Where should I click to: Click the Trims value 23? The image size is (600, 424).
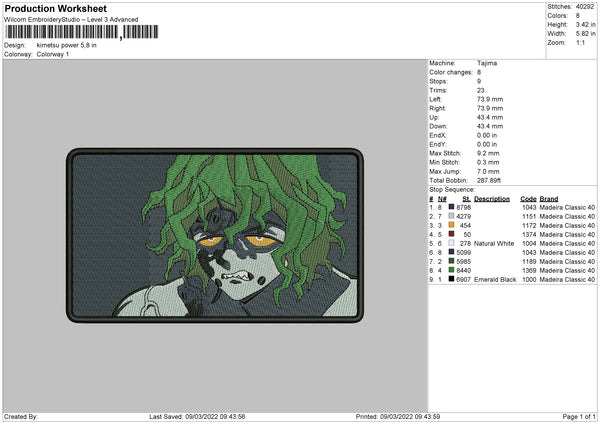[x=481, y=90]
